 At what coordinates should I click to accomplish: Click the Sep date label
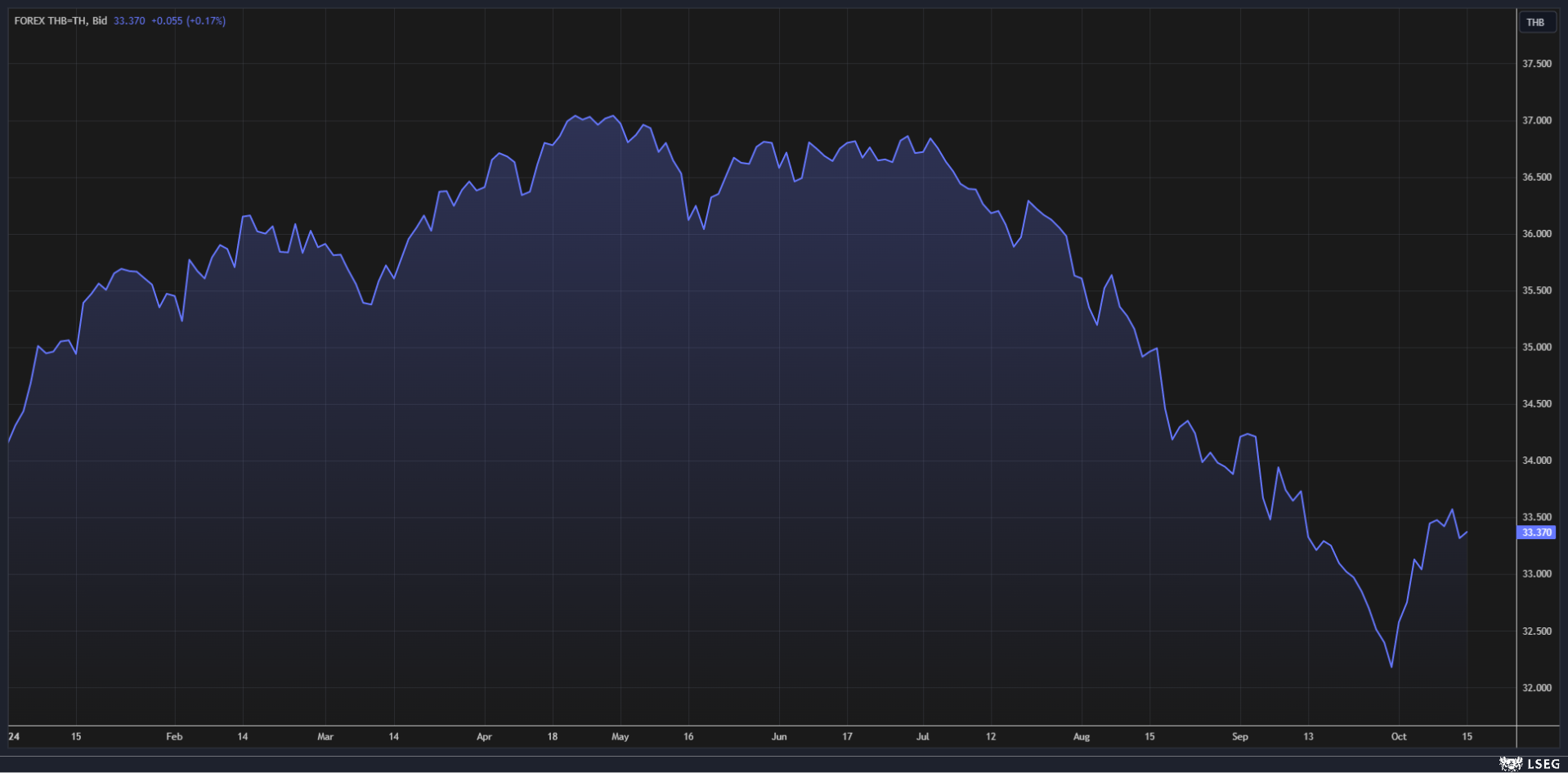tap(1240, 737)
